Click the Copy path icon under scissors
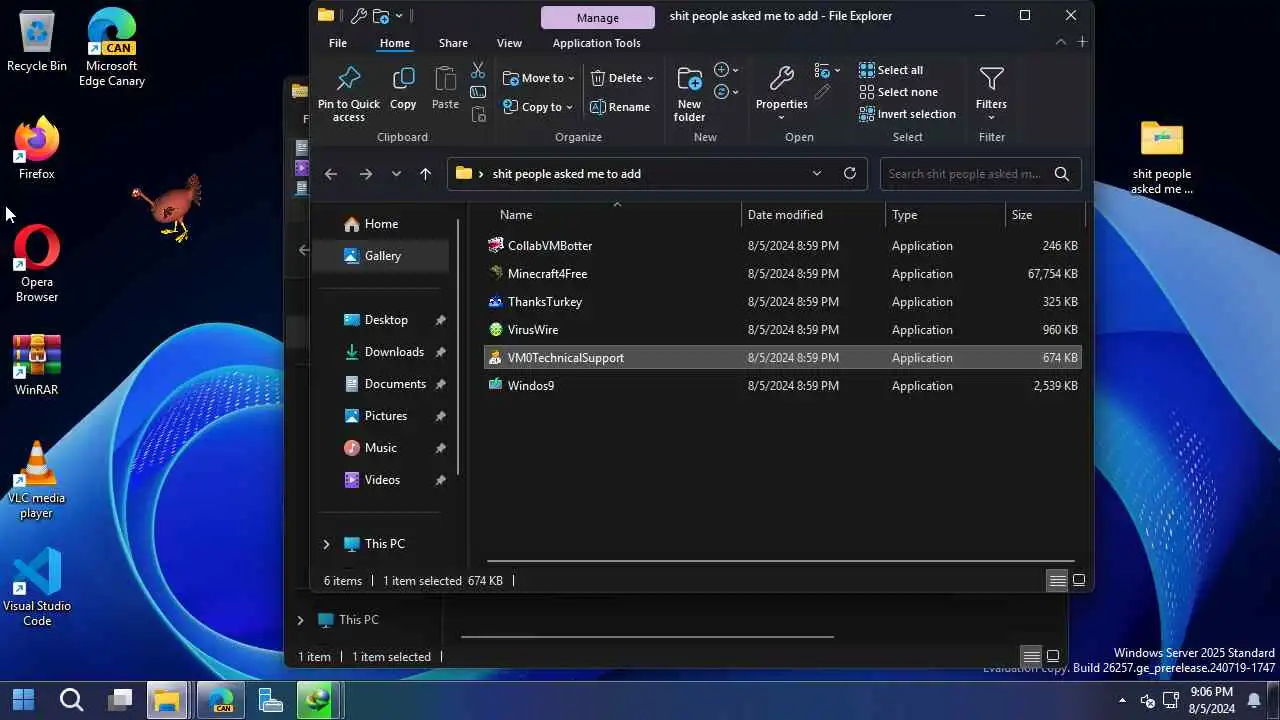Viewport: 1280px width, 720px height. pos(478,93)
